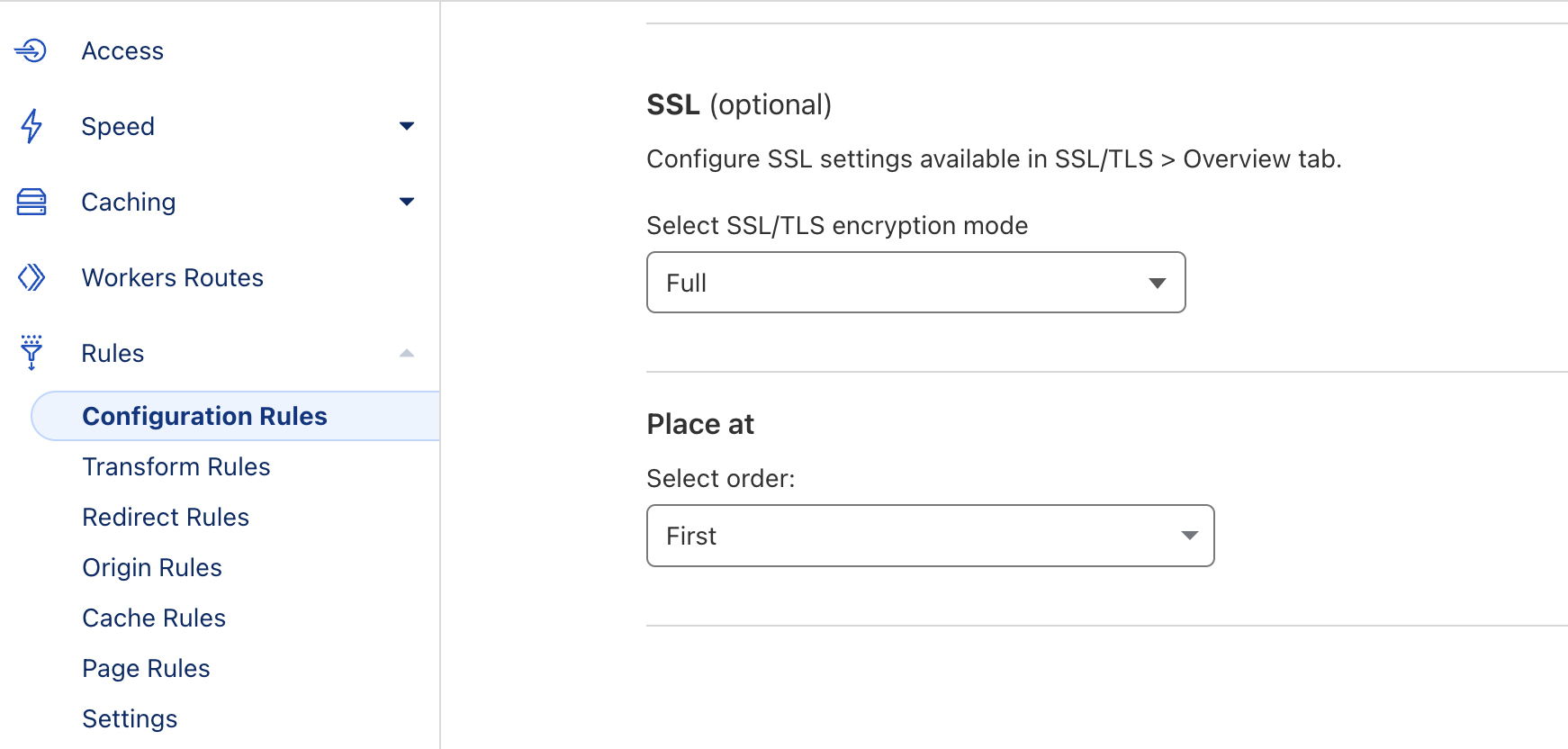Screen dimensions: 1568x749
Task: Expand the Caching menu arrow
Action: click(407, 202)
